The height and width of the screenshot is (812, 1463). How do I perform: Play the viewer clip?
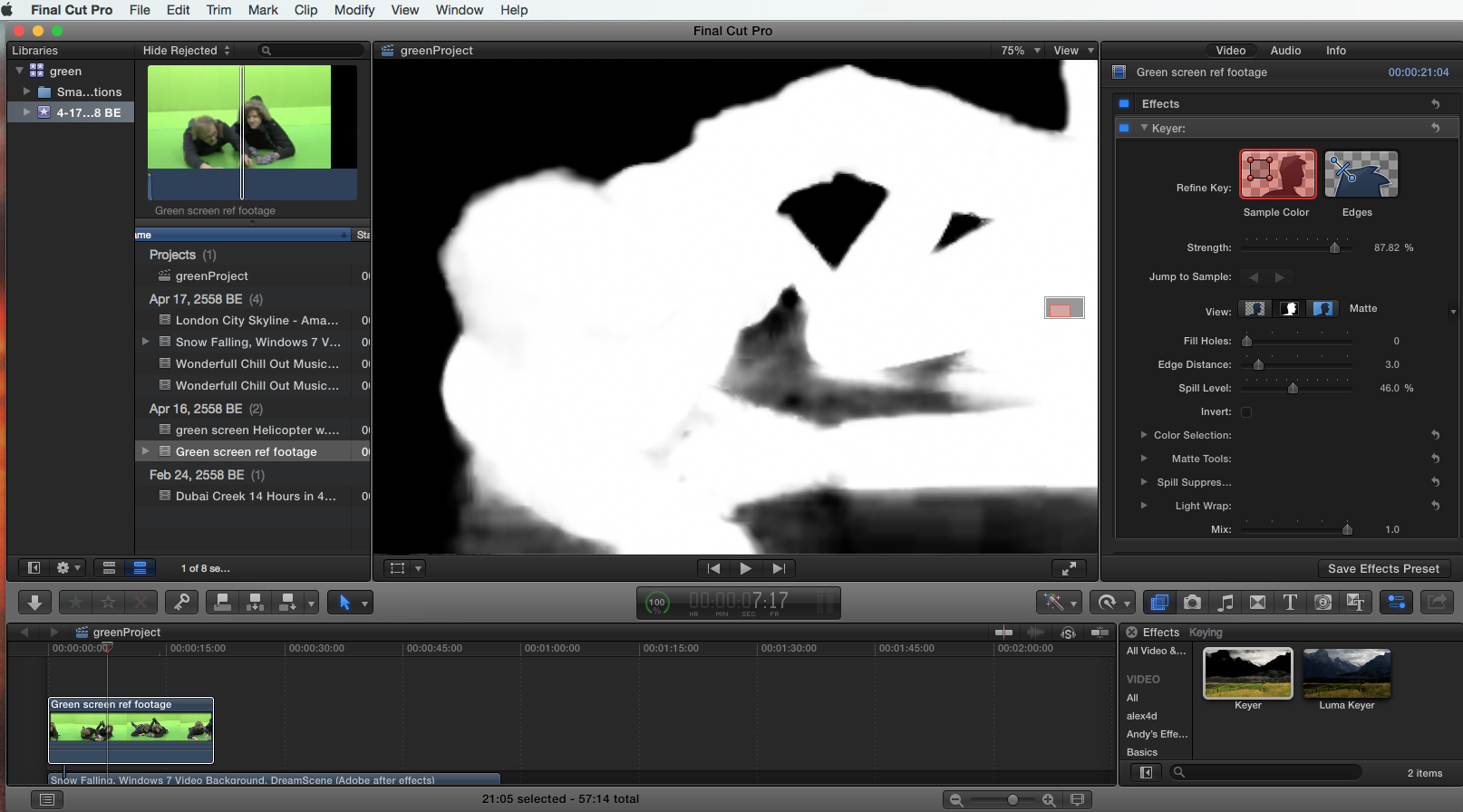pyautogui.click(x=745, y=568)
